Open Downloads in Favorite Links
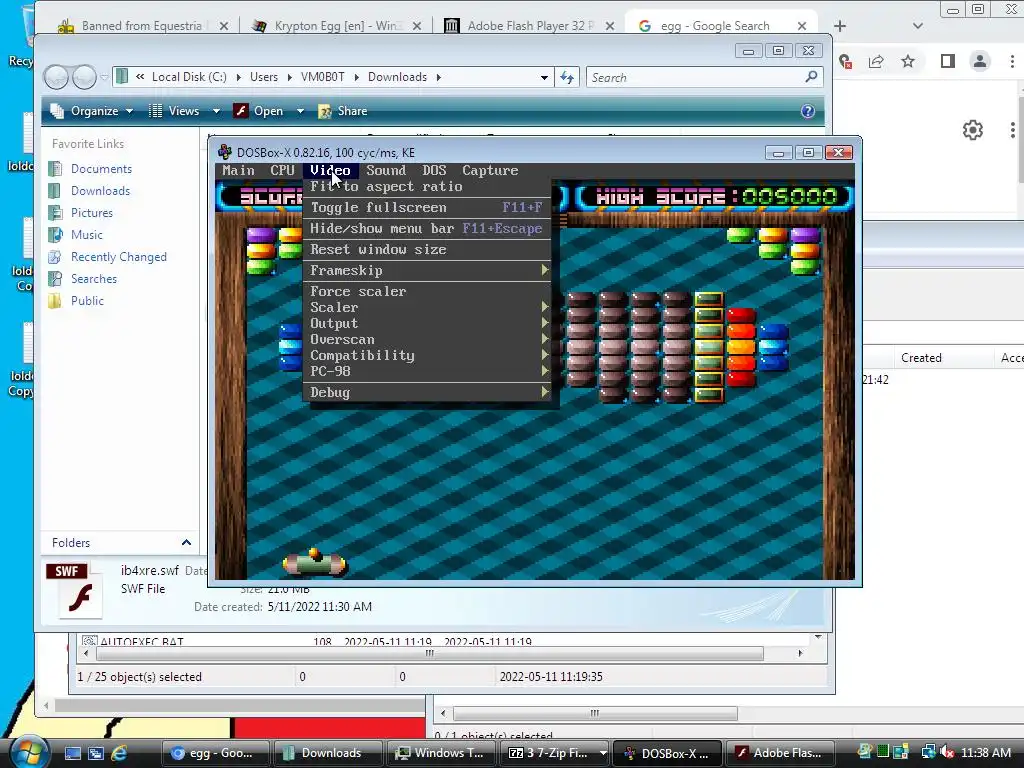This screenshot has width=1024, height=768. tap(101, 191)
